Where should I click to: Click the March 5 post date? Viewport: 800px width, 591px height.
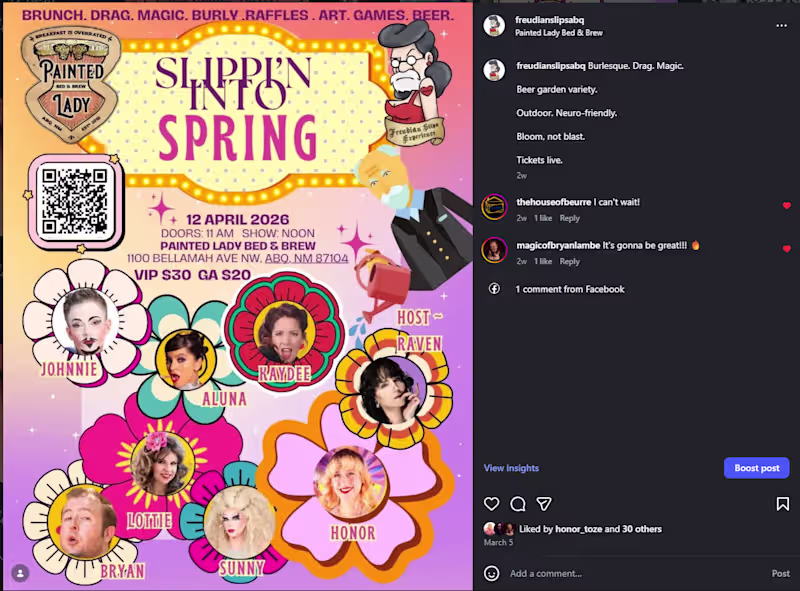[498, 543]
